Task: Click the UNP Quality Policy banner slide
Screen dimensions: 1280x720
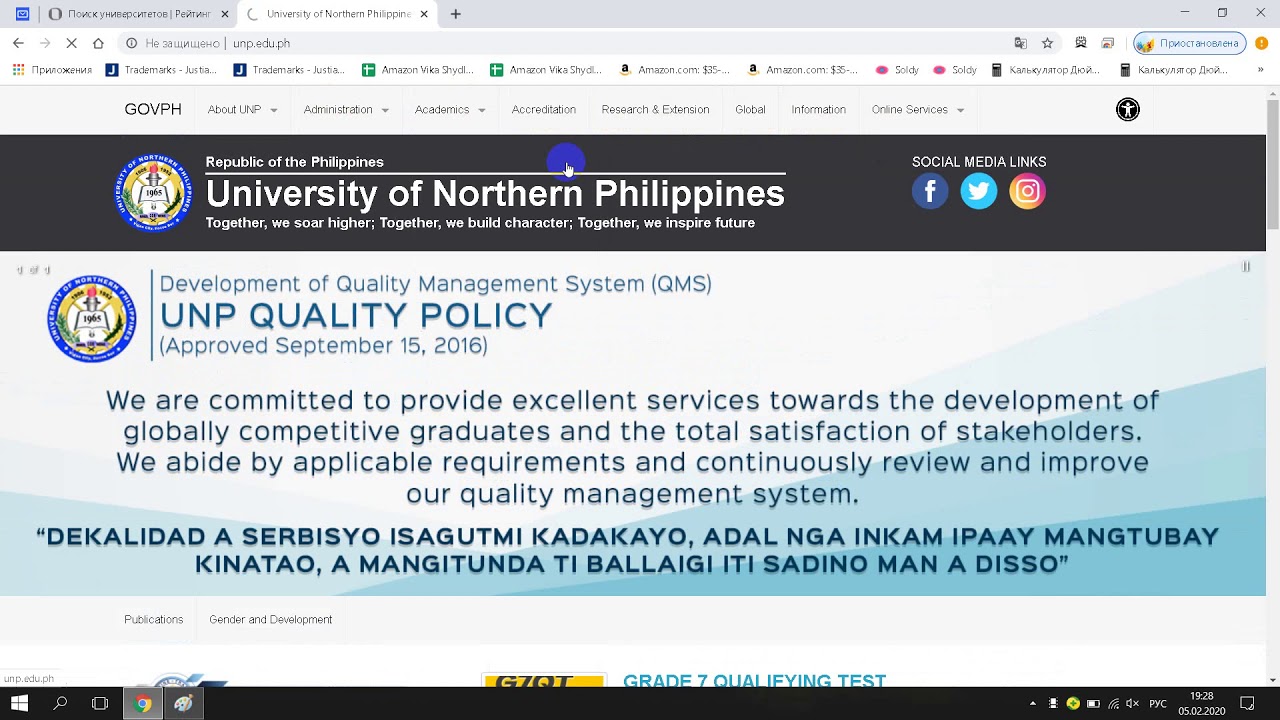Action: (633, 424)
